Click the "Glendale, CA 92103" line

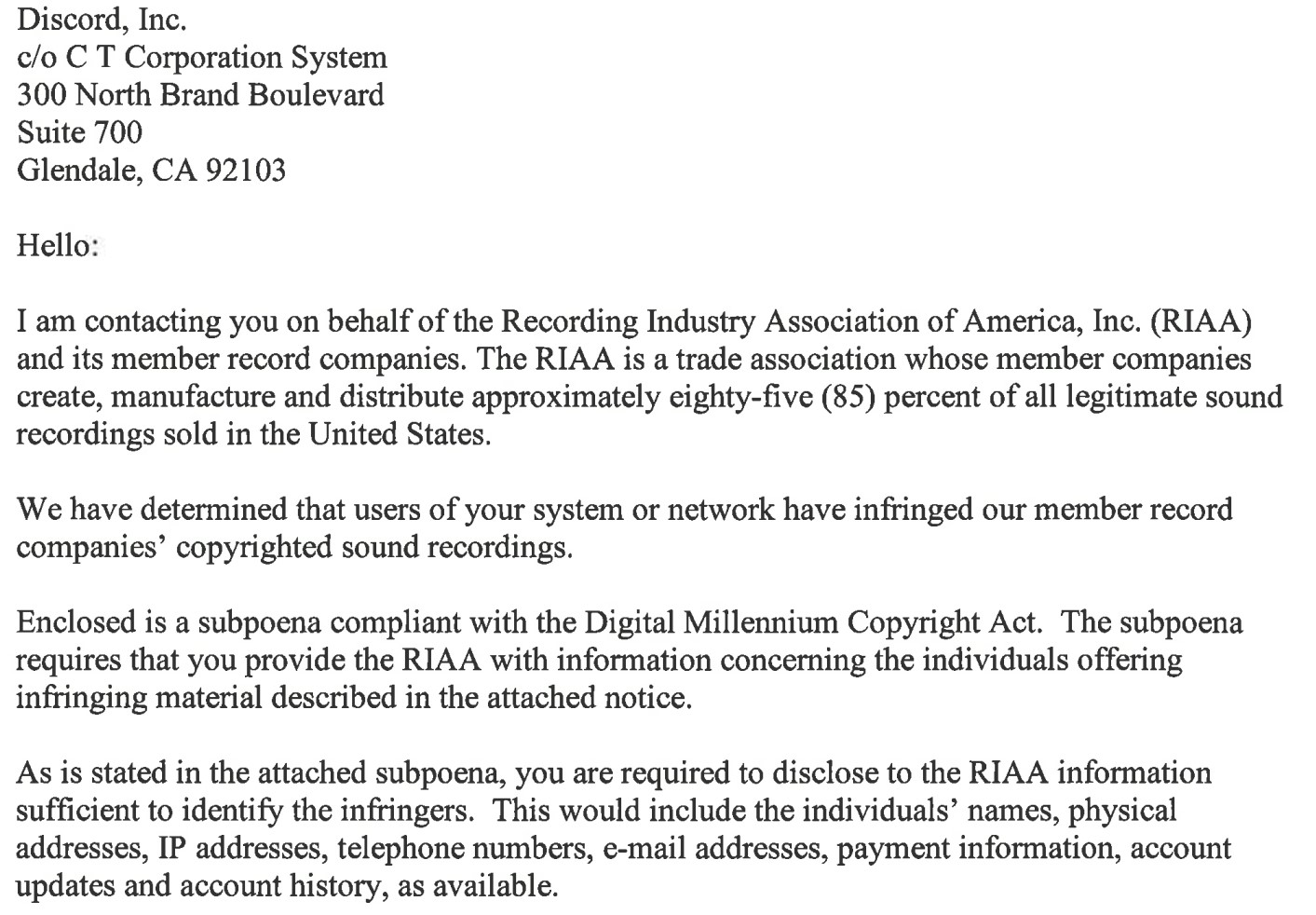pos(151,171)
